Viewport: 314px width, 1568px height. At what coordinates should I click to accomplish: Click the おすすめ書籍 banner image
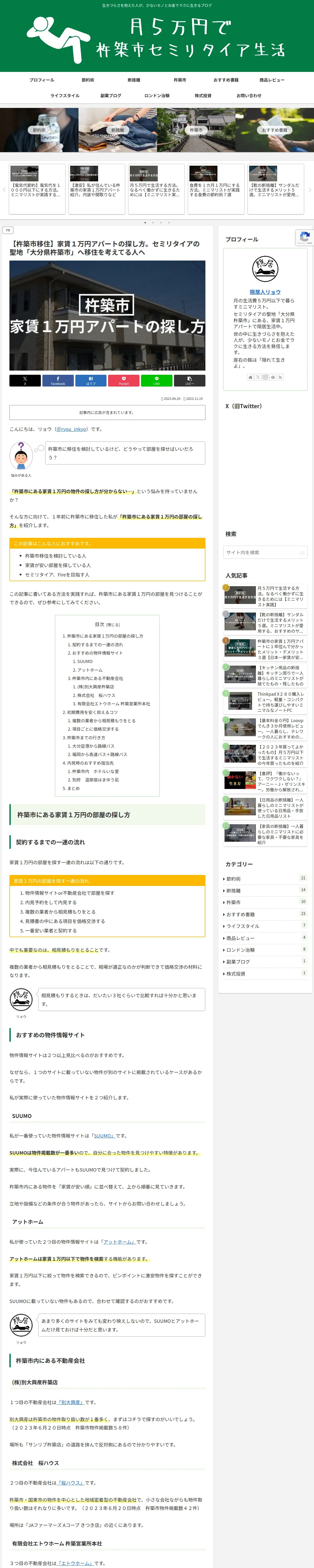pos(274,130)
